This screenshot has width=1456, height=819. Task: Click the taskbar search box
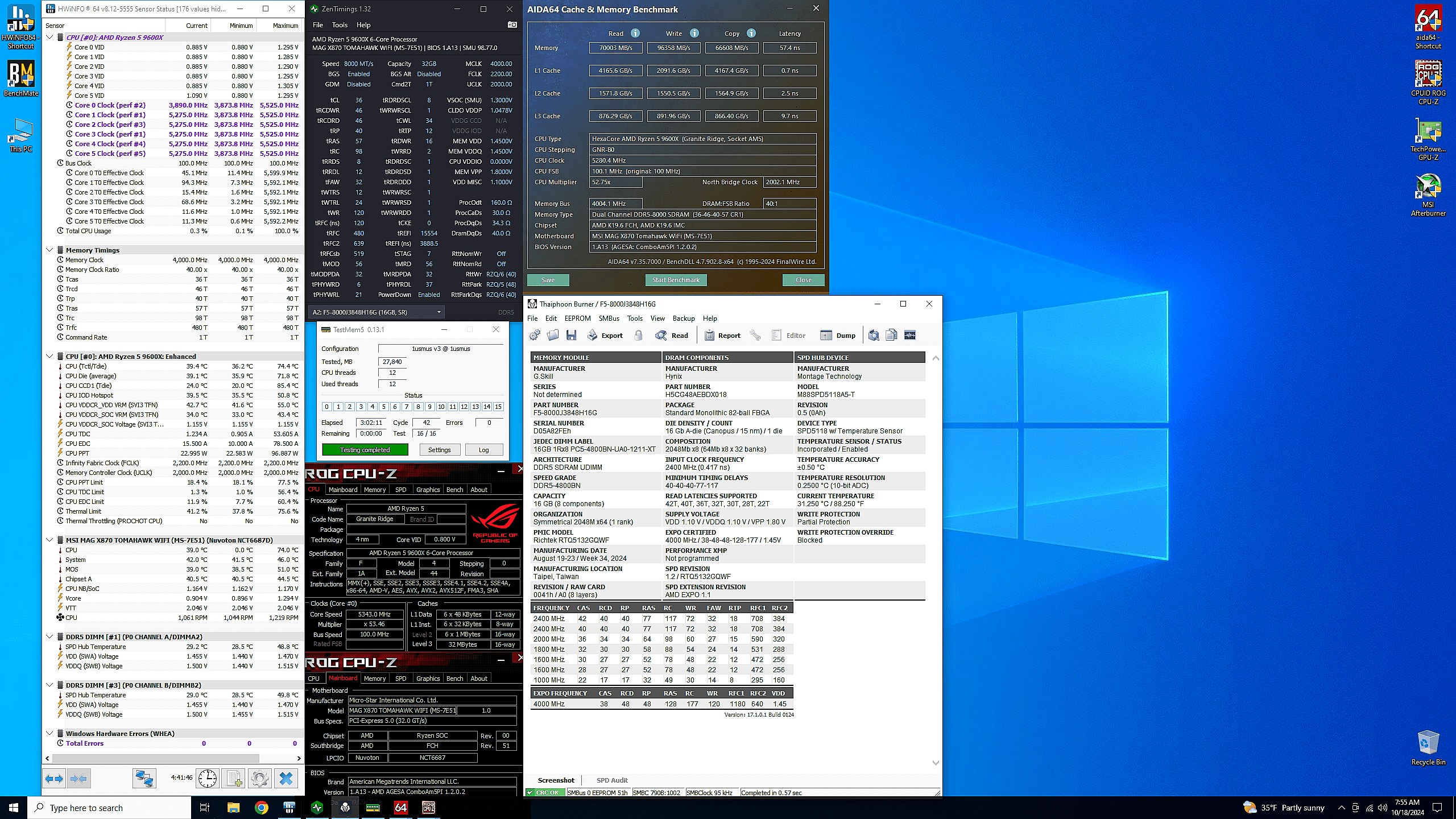109,808
